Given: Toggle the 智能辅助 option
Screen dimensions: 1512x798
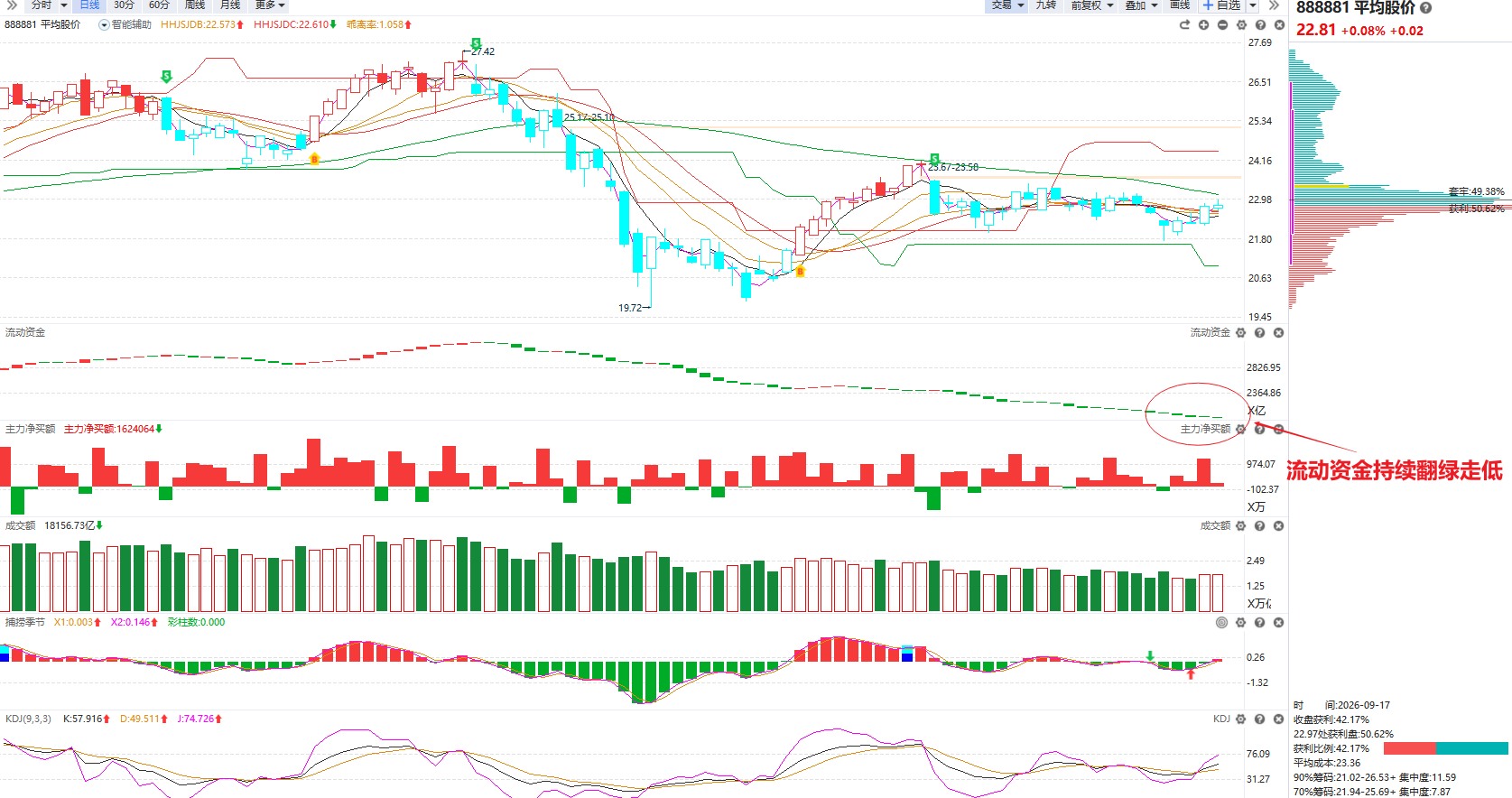Looking at the screenshot, I should (125, 24).
